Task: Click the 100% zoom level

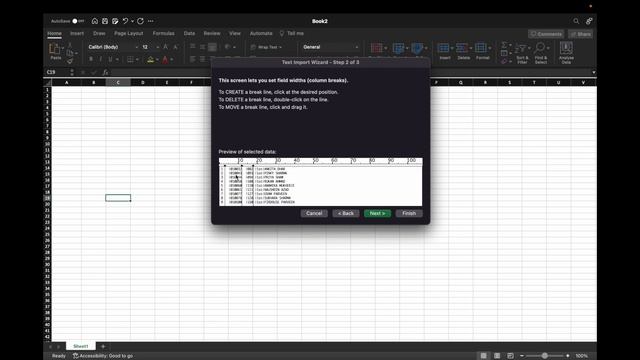Action: click(581, 356)
